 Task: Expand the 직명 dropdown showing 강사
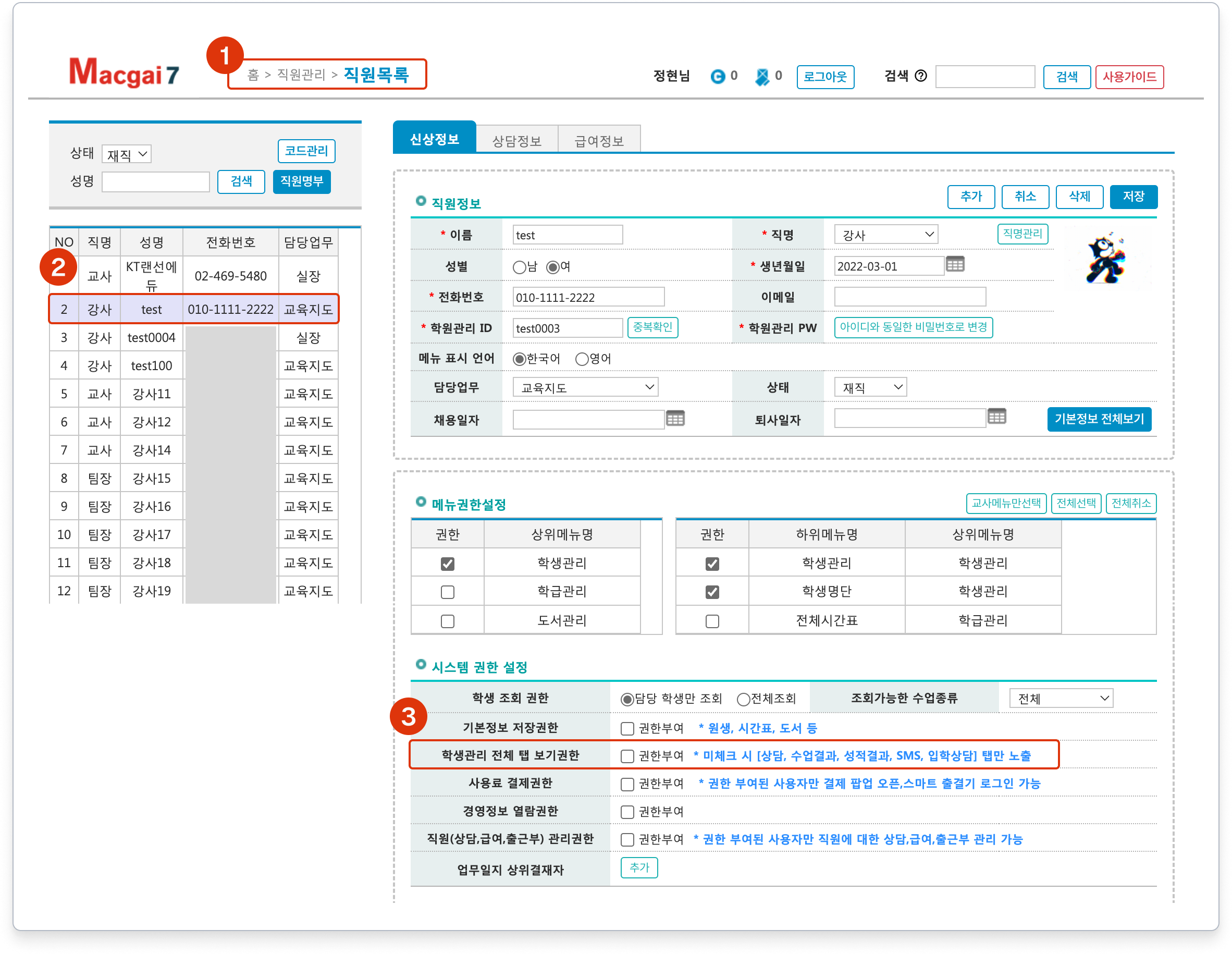click(885, 235)
